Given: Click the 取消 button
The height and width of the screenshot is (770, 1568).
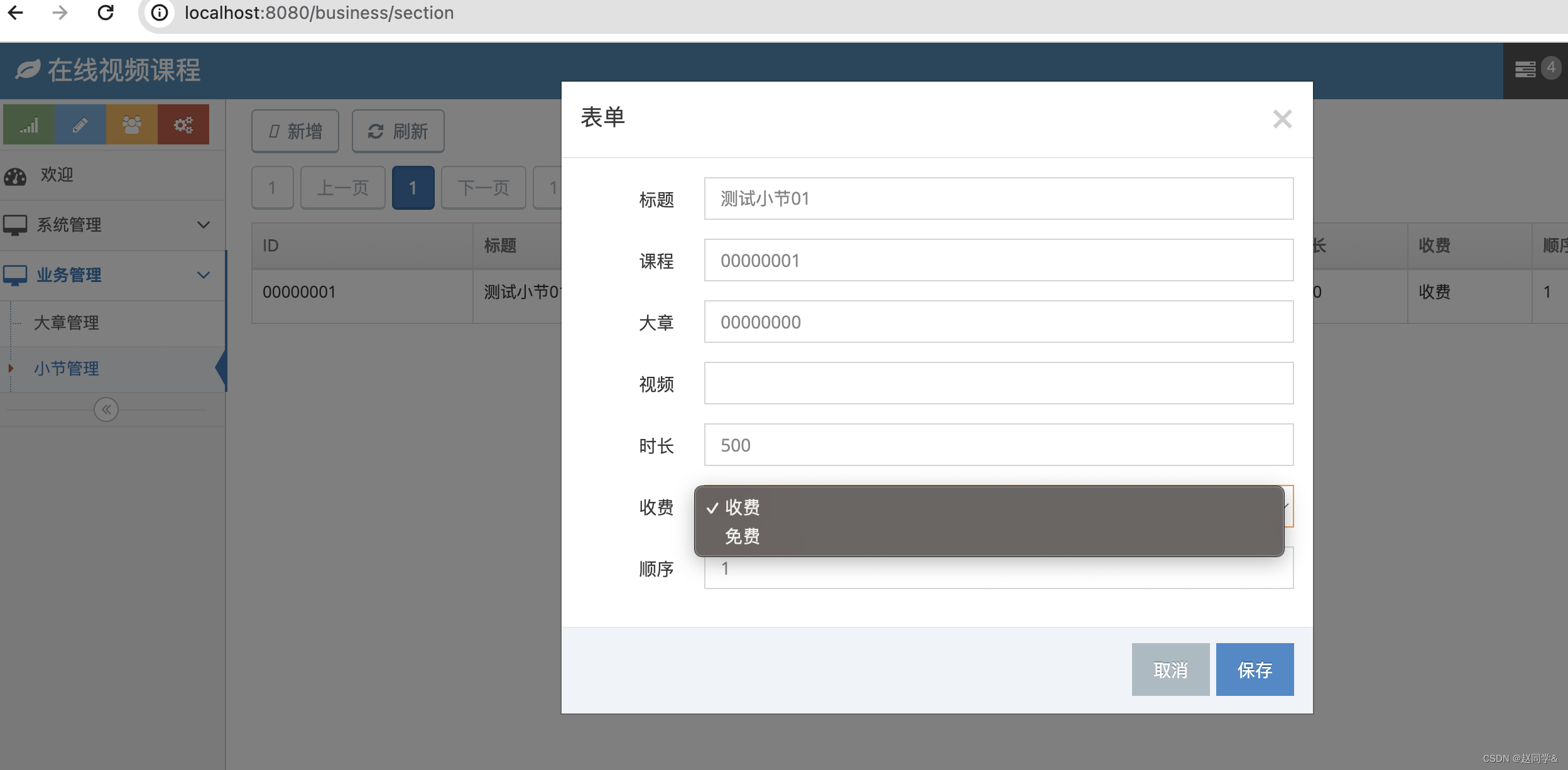Looking at the screenshot, I should (1170, 670).
